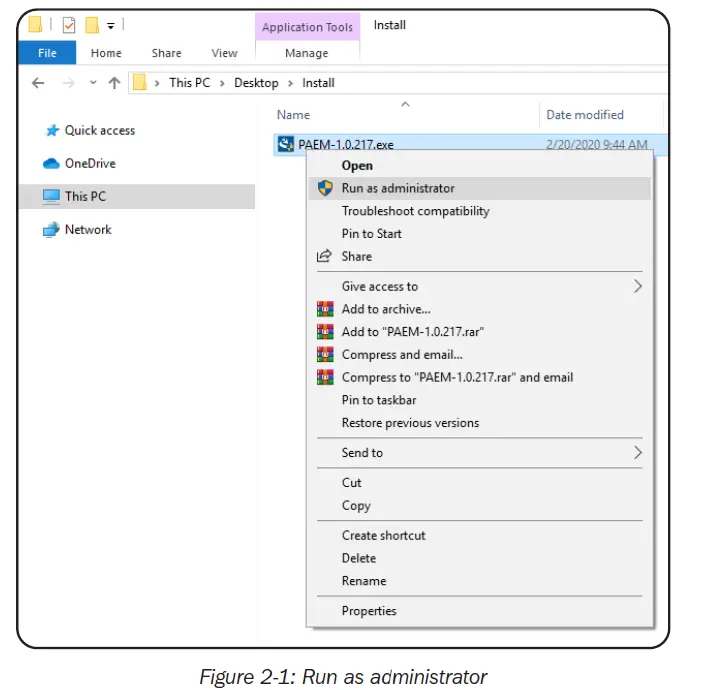Click the Application Tools contextual tab header
This screenshot has height=690, width=701.
click(307, 27)
